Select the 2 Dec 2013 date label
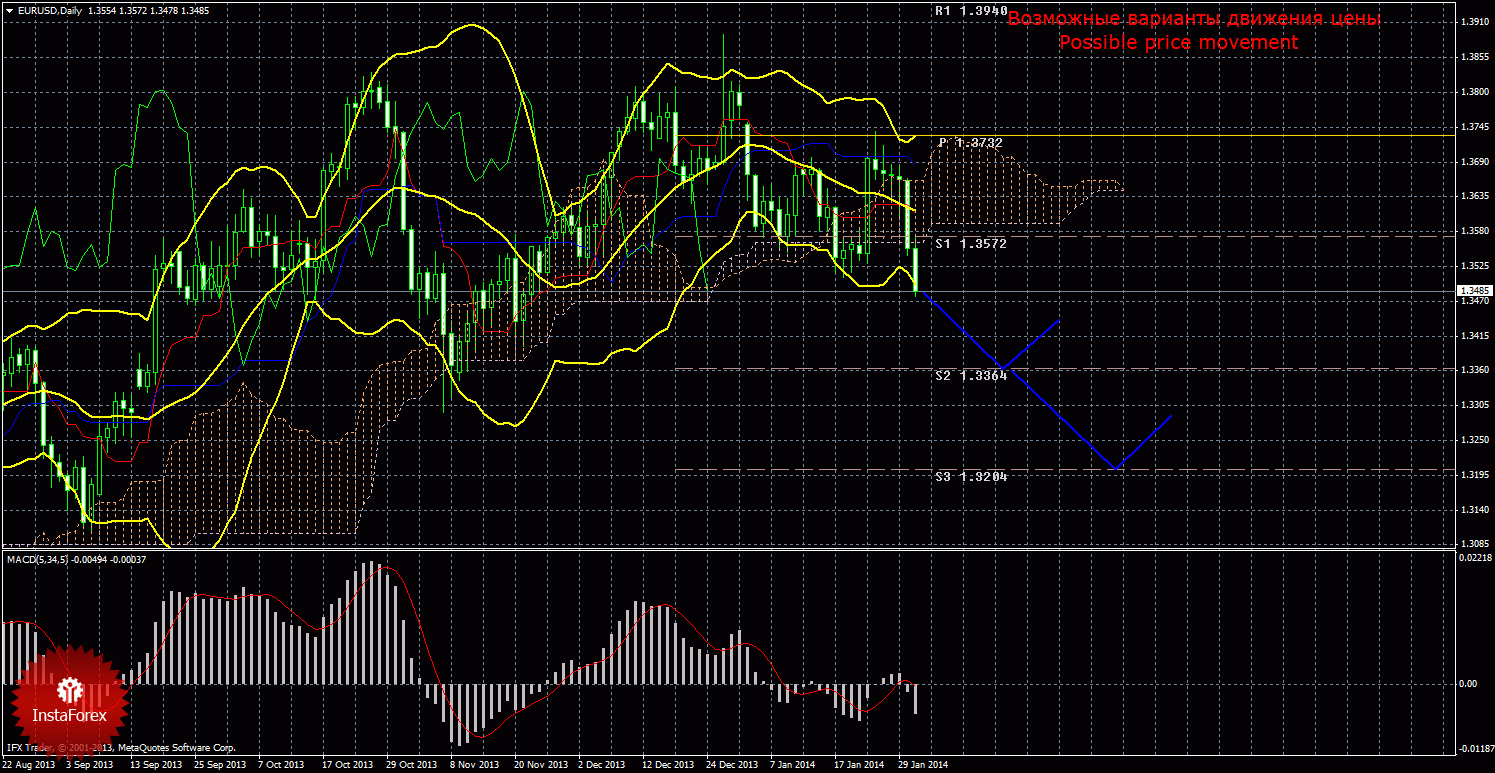Image resolution: width=1495 pixels, height=773 pixels. [x=602, y=765]
